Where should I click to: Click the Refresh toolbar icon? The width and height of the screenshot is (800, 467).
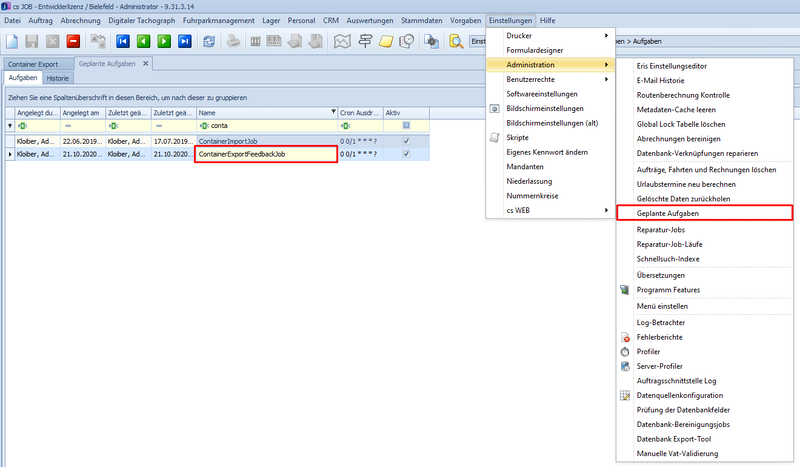(x=209, y=41)
